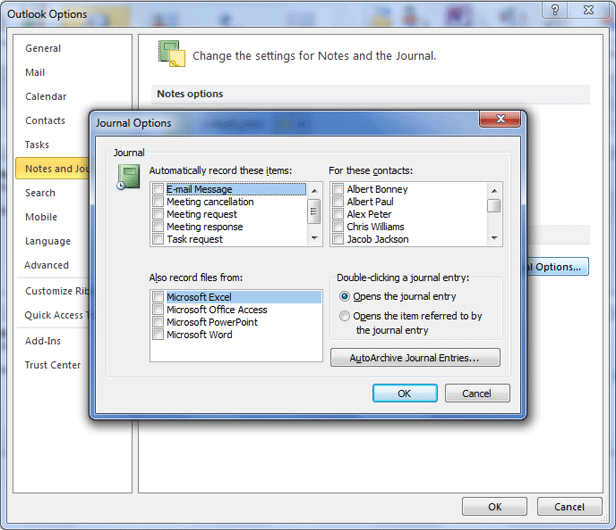Click items list scroll up arrow
Viewport: 616px width, 530px height.
point(314,191)
